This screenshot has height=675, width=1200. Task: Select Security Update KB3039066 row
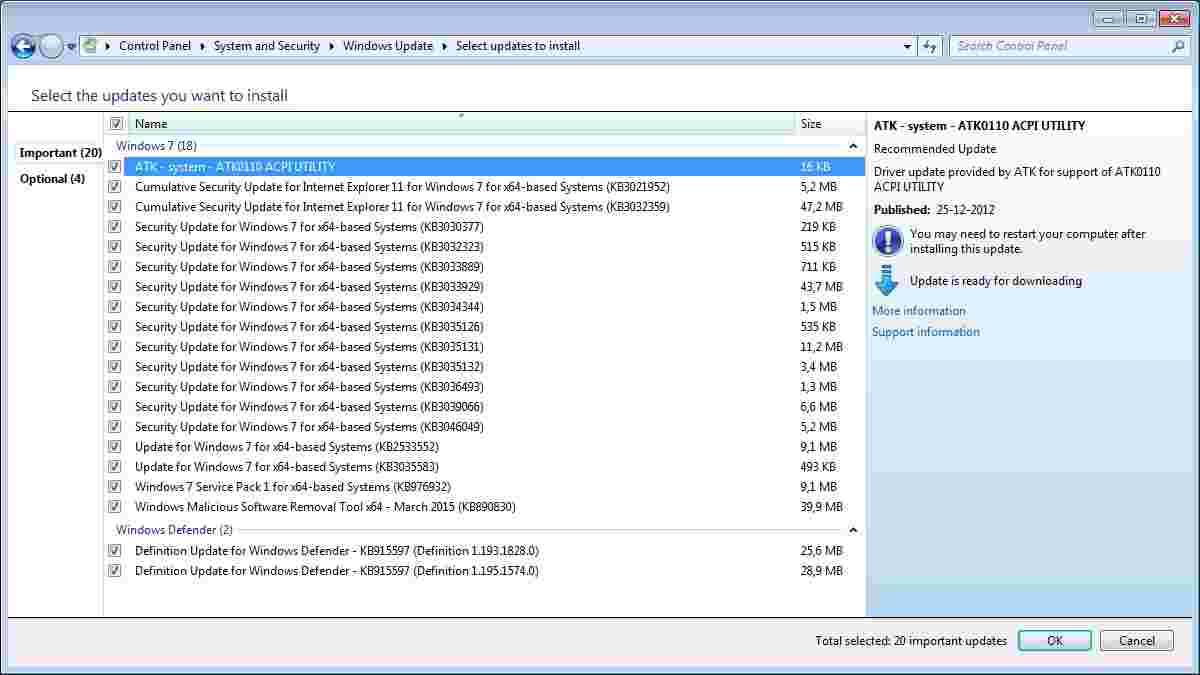[x=485, y=407]
